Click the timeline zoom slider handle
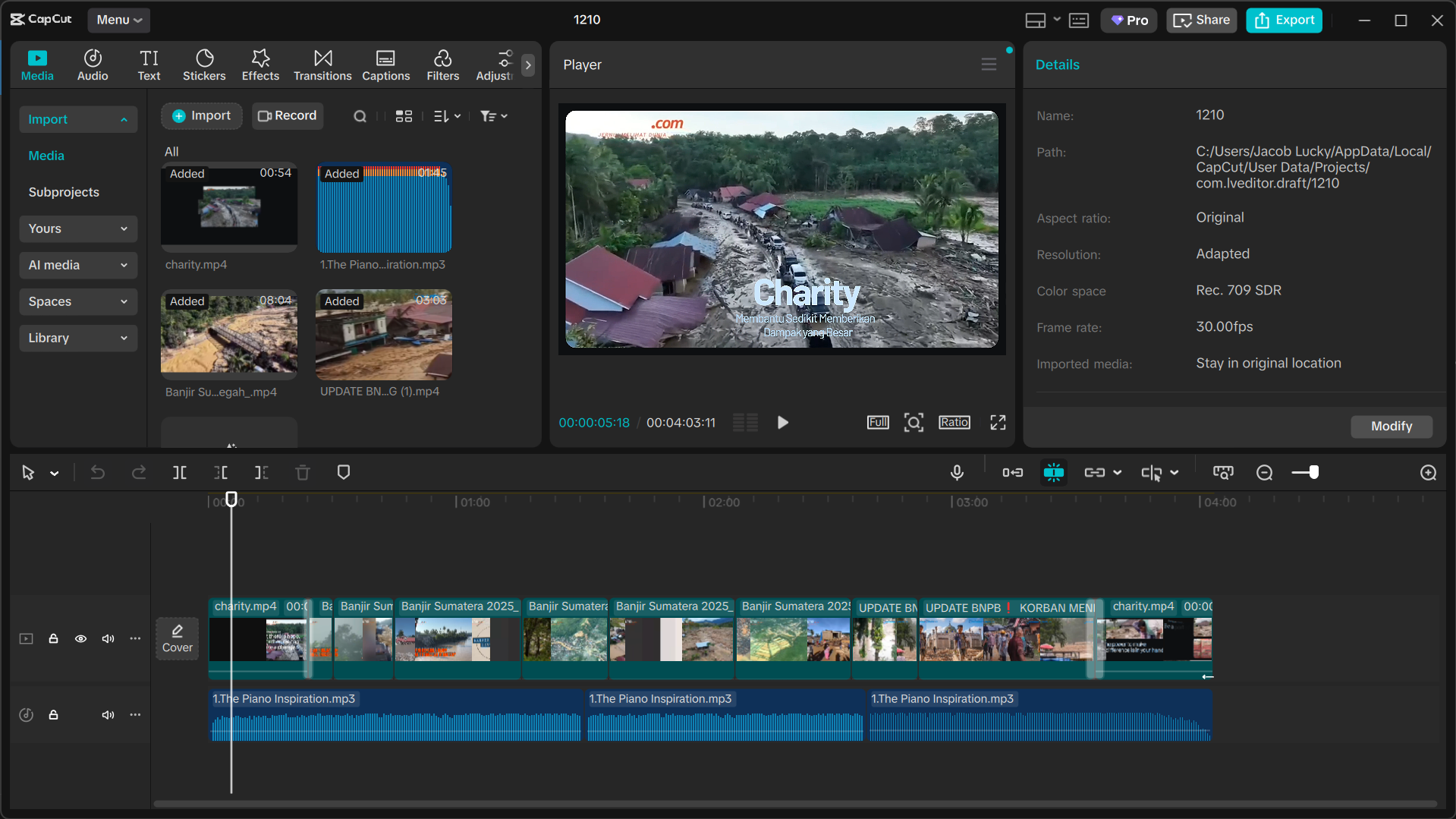The image size is (1456, 819). tap(1314, 473)
